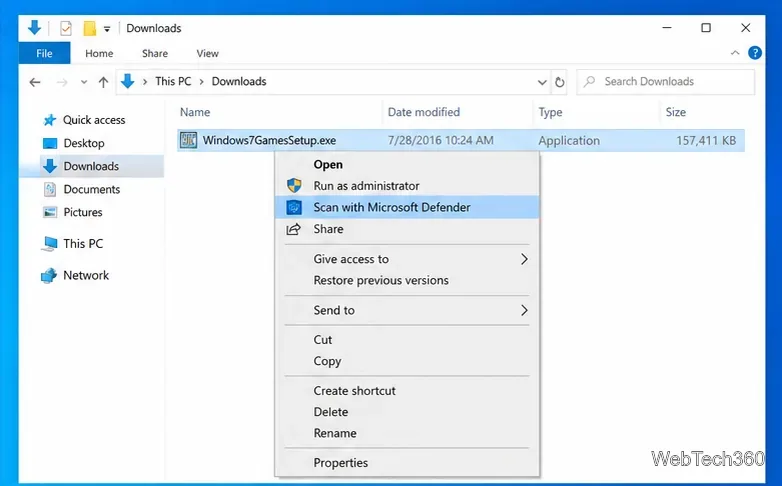This screenshot has height=486, width=782.
Task: Open the File ribbon tab
Action: 44,53
